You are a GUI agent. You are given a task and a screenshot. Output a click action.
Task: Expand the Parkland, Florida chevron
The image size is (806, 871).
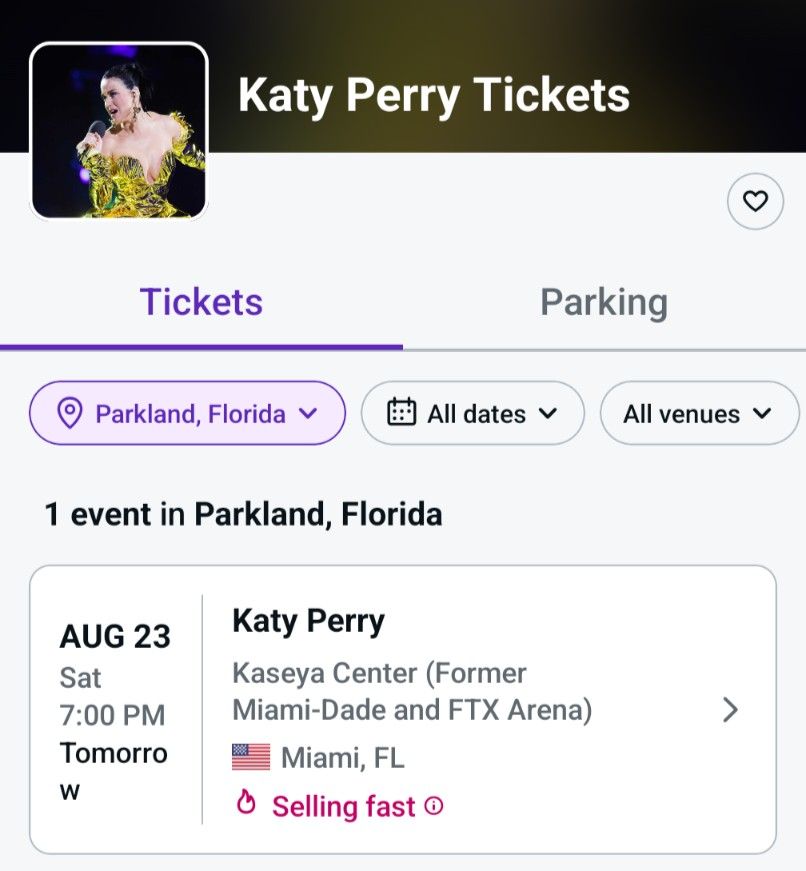(308, 413)
